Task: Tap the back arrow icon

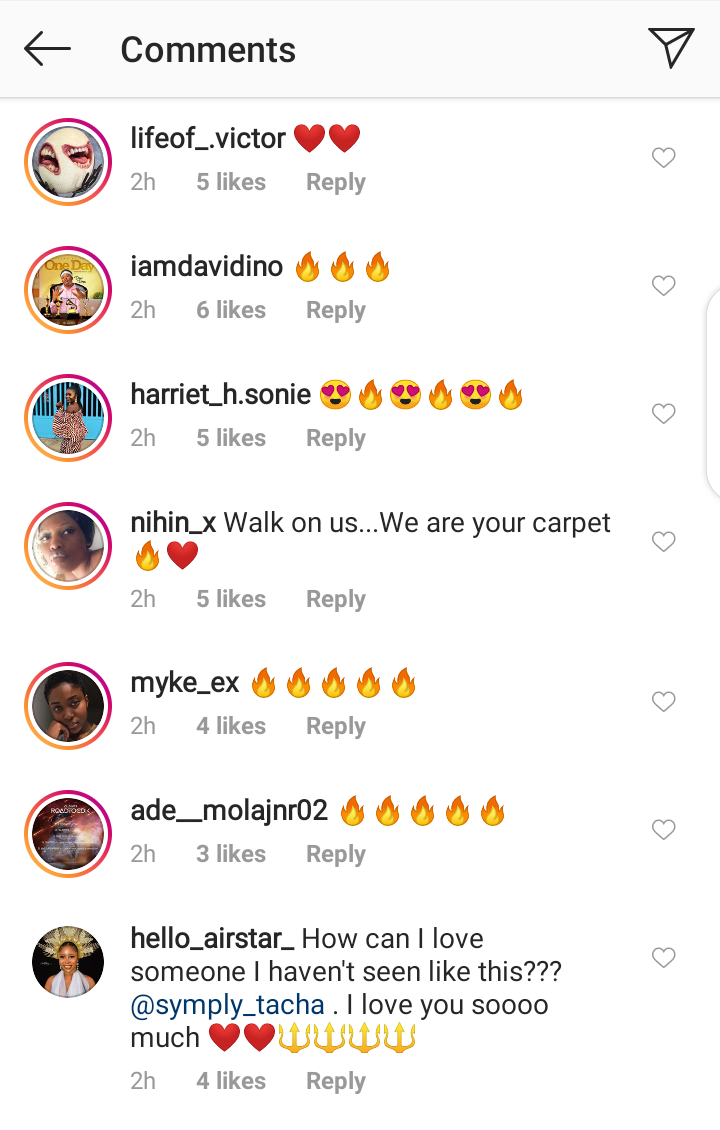Action: click(x=48, y=49)
